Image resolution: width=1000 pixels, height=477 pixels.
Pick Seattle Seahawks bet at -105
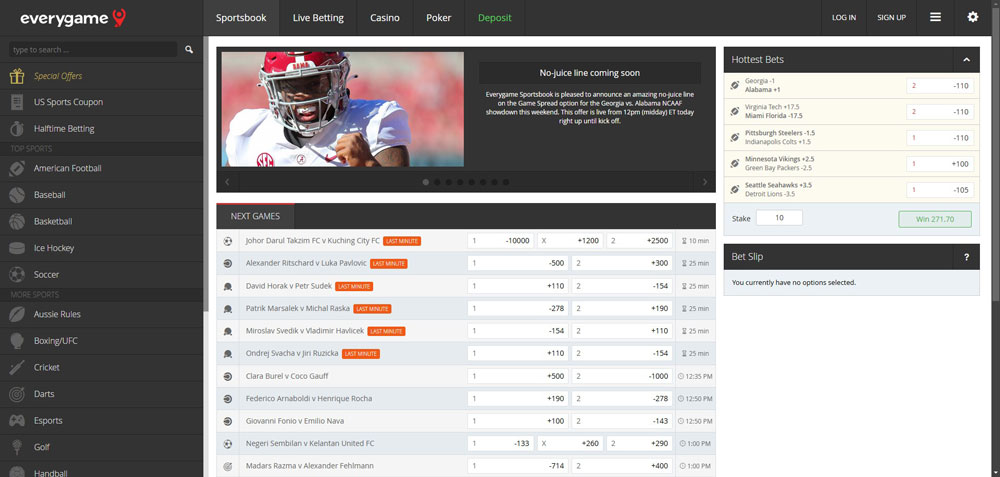[940, 190]
